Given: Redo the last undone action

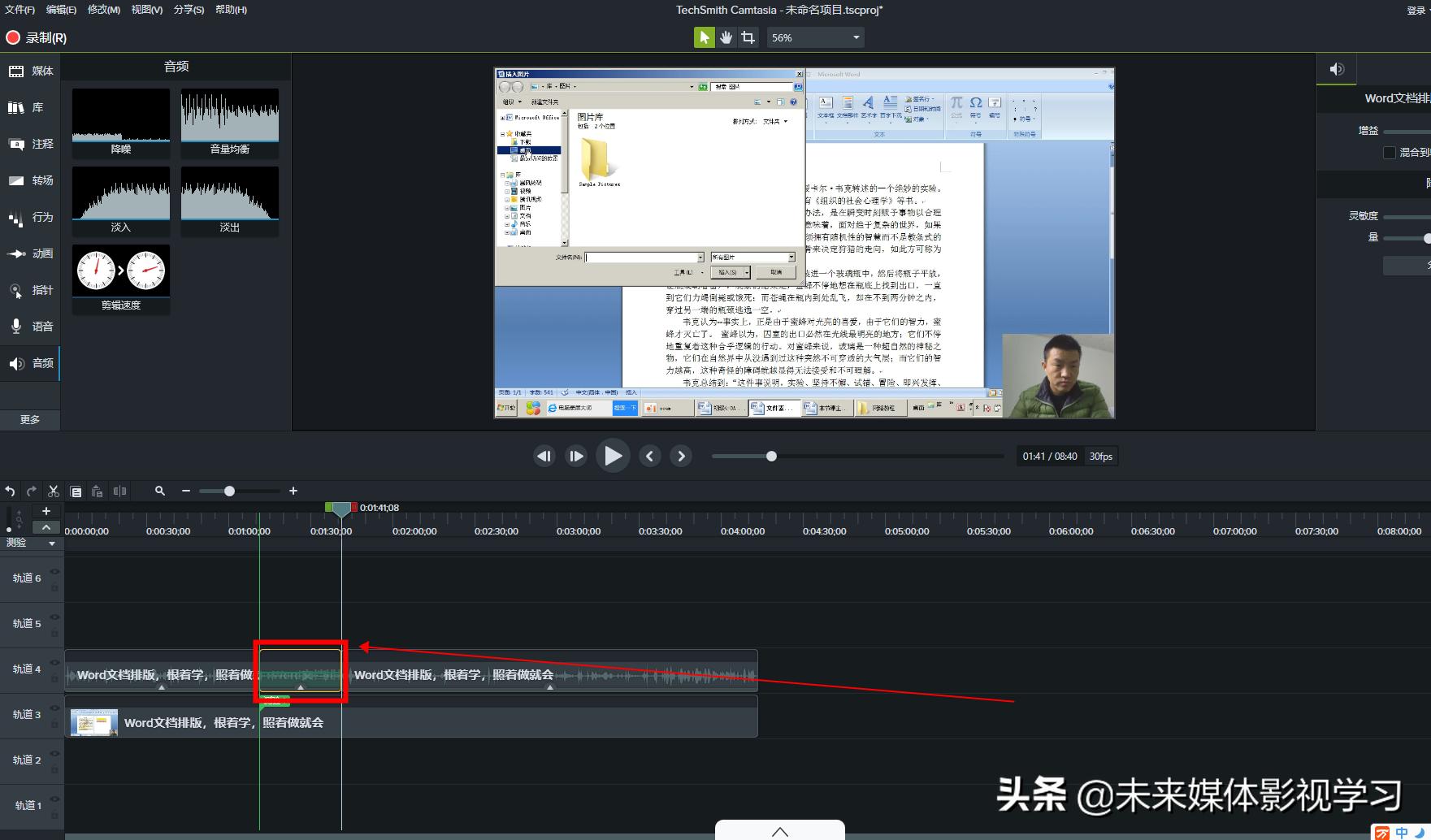Looking at the screenshot, I should pyautogui.click(x=32, y=491).
